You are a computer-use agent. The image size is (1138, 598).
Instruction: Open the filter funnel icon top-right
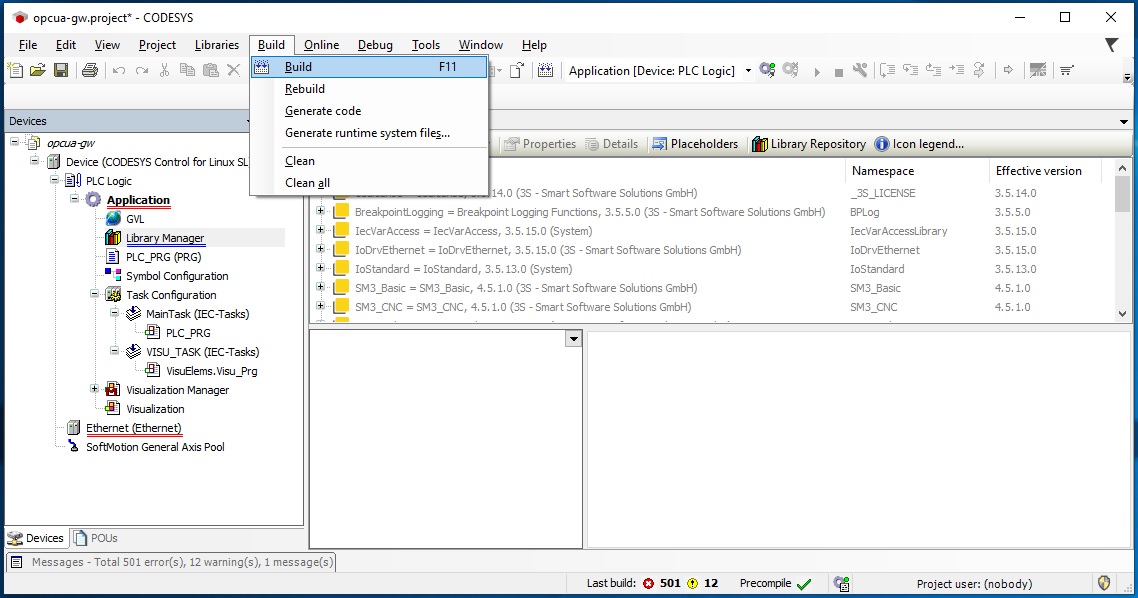[x=1111, y=45]
